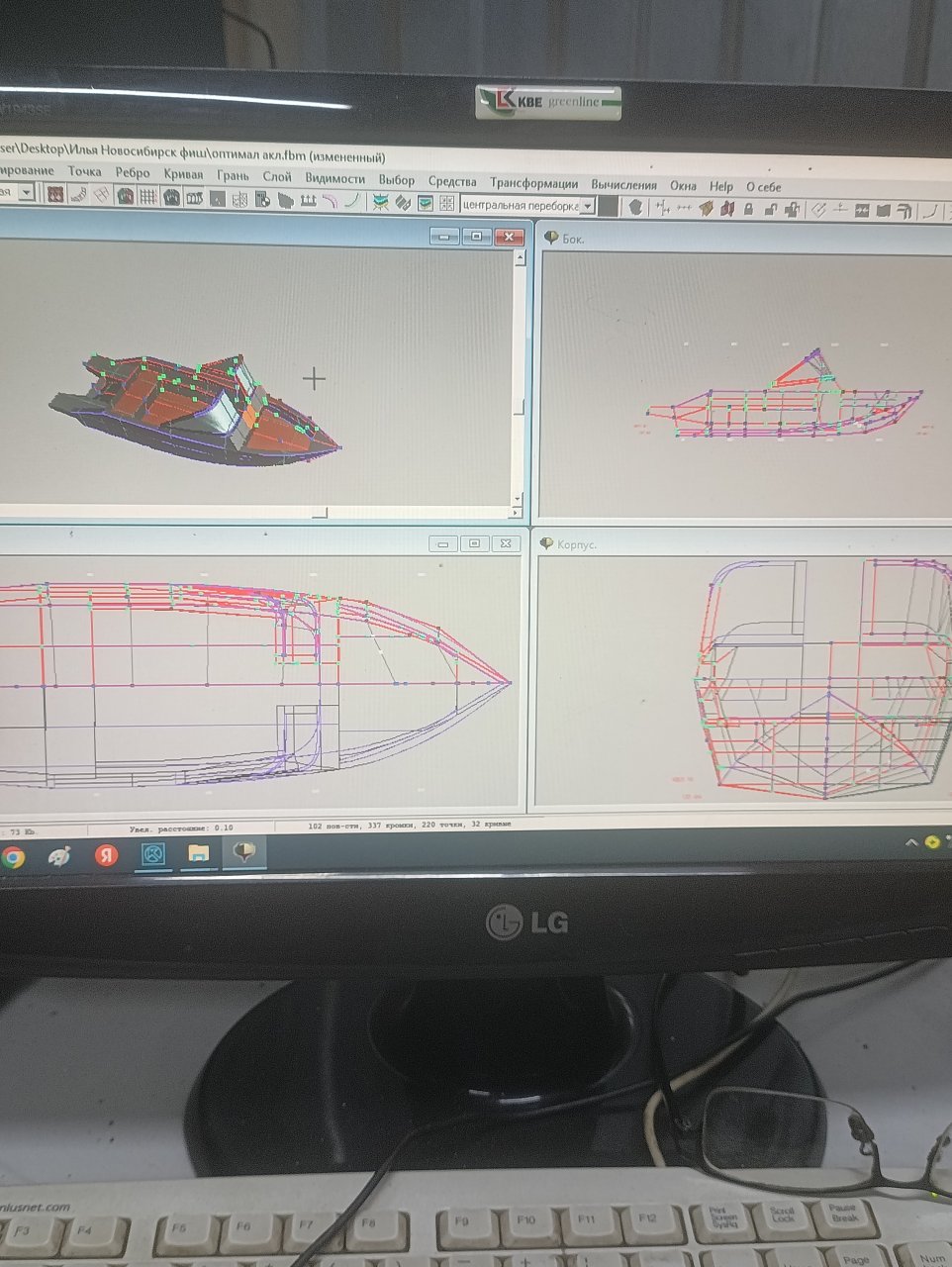Click status text 'Увел. расстояние: 0.10'
The width and height of the screenshot is (952, 1267).
(x=182, y=827)
